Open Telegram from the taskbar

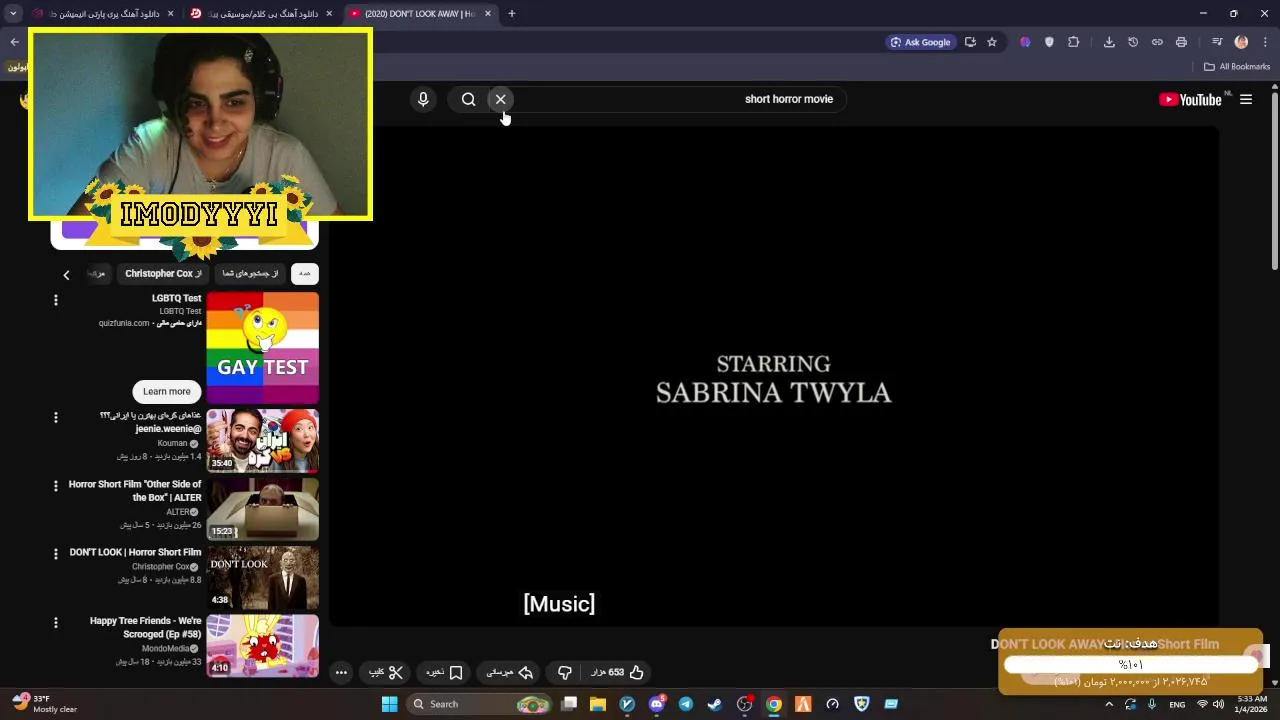686,704
